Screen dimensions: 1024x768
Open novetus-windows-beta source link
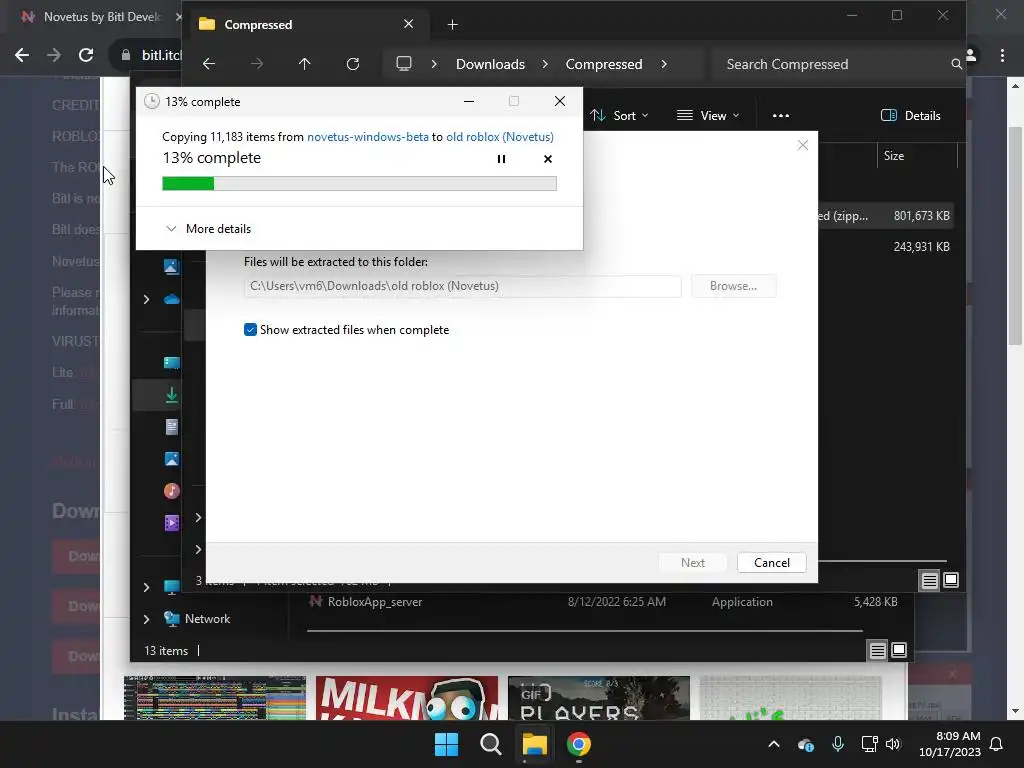[x=368, y=136]
